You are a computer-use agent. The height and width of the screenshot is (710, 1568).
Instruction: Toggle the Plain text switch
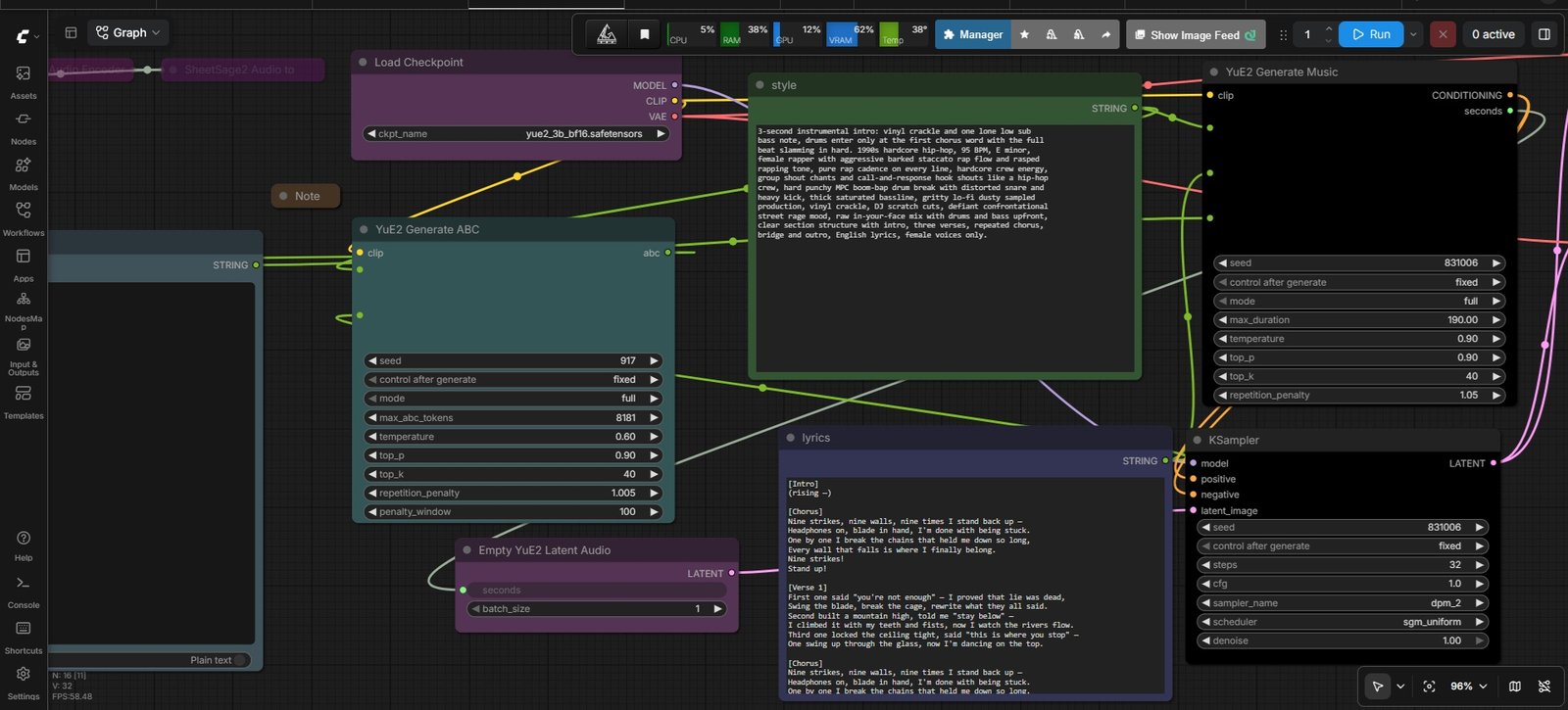tap(240, 660)
